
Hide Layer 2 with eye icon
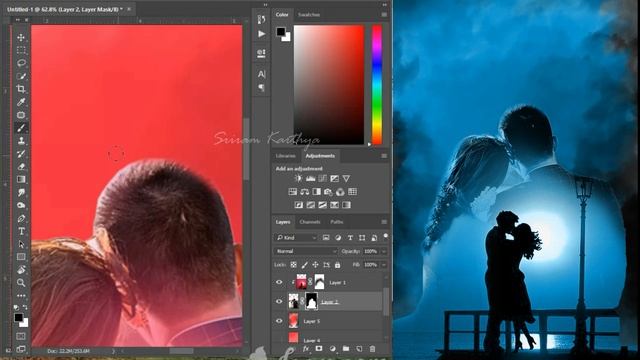click(x=279, y=301)
